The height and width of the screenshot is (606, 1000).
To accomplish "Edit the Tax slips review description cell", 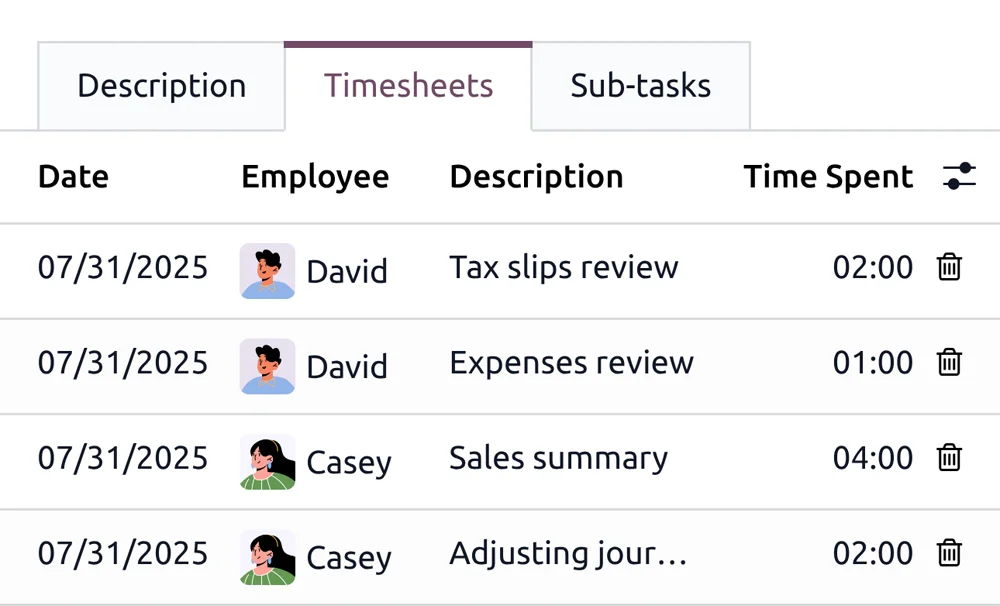I will pyautogui.click(x=564, y=267).
